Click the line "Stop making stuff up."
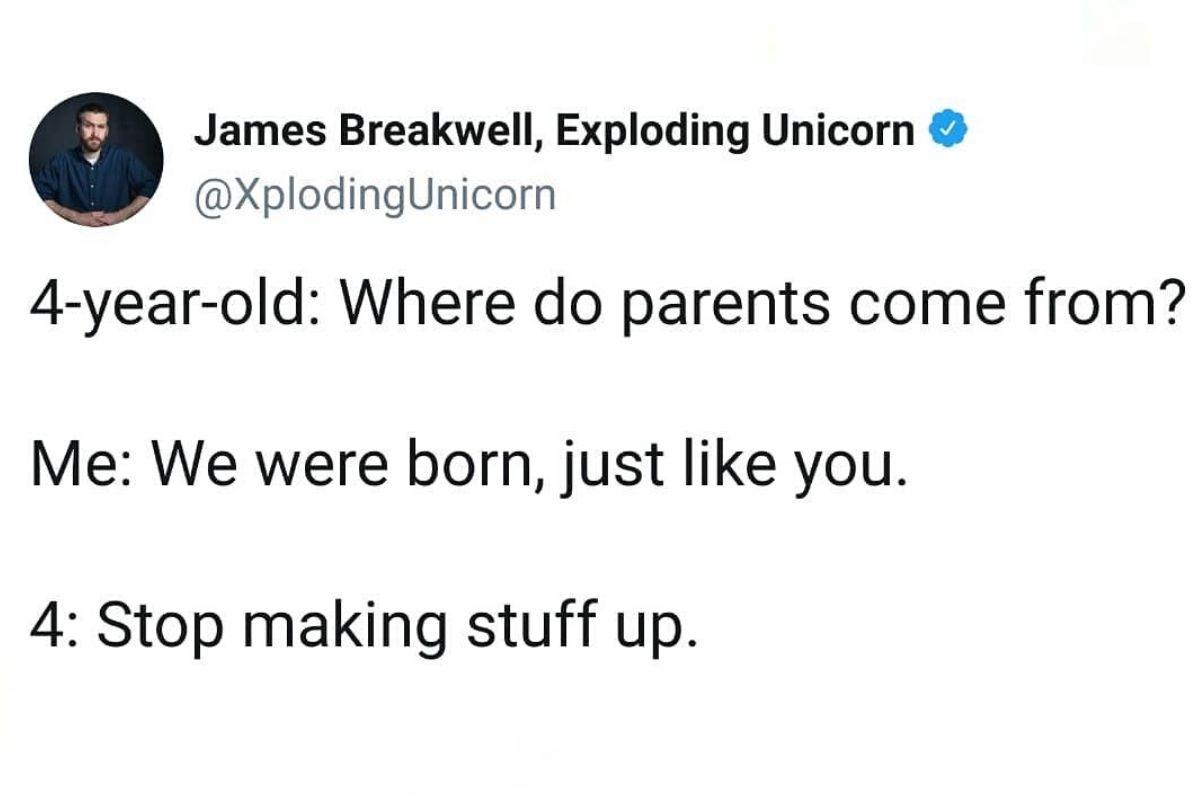Screen dimensions: 1200x800 click(394, 625)
